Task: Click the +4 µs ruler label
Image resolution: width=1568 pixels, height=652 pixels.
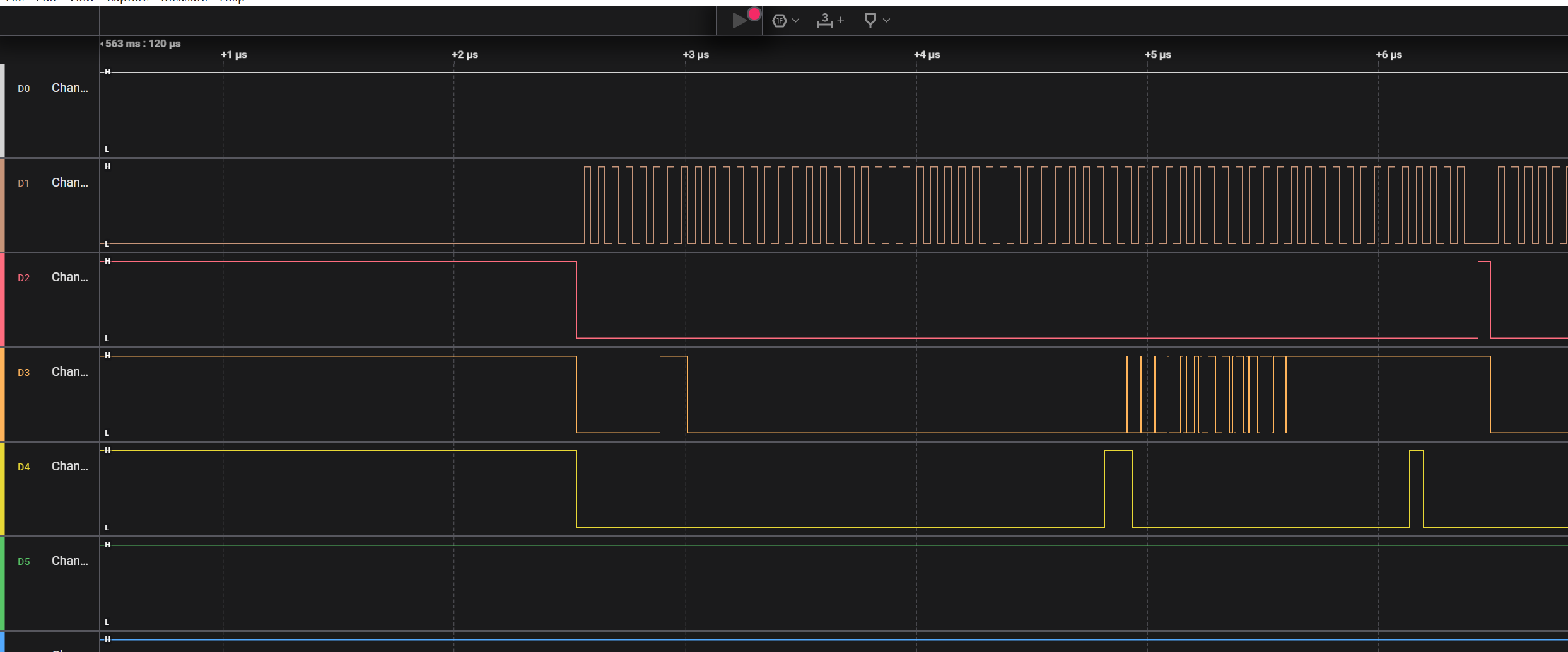Action: (927, 55)
